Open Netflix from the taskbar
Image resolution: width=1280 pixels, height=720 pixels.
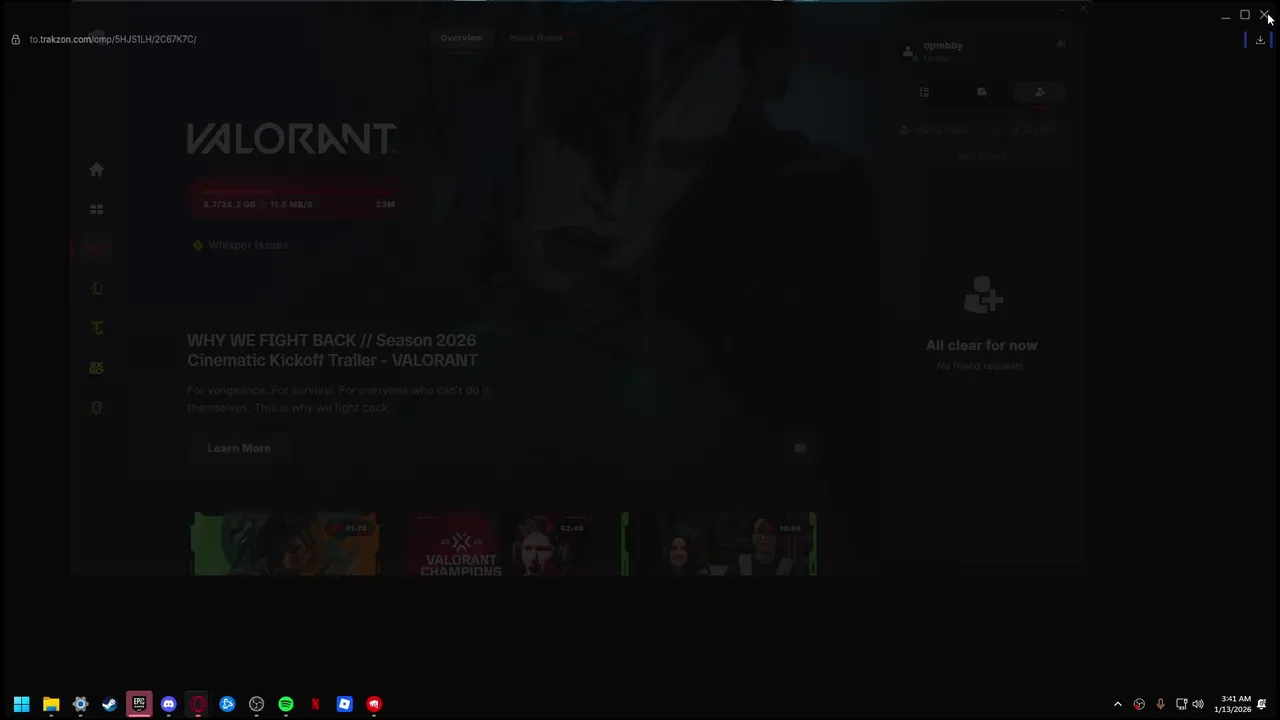coord(315,704)
